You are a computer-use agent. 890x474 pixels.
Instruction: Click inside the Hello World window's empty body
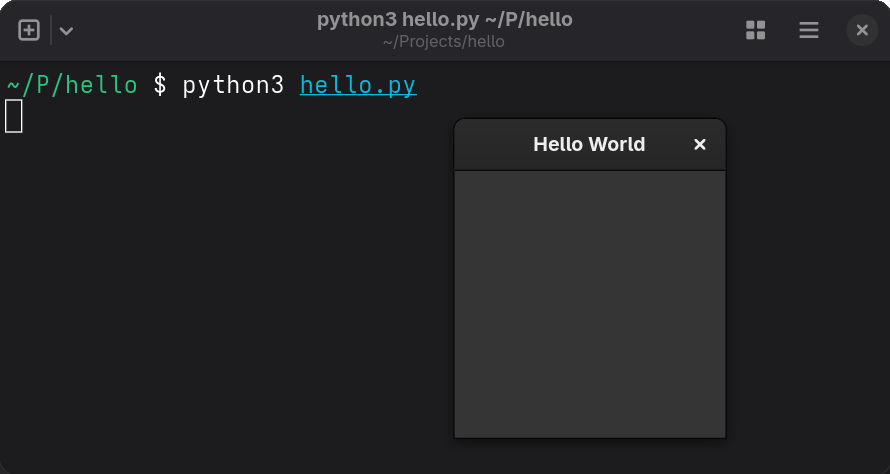(589, 300)
